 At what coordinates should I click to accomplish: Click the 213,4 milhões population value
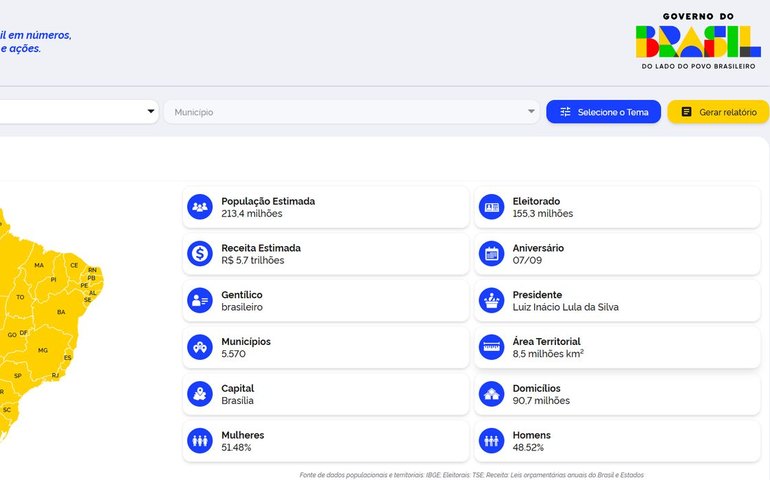coord(251,214)
